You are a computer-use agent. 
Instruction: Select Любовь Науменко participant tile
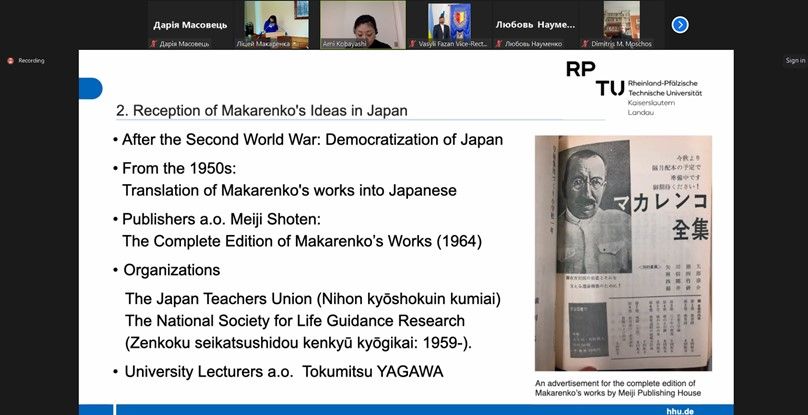point(535,24)
